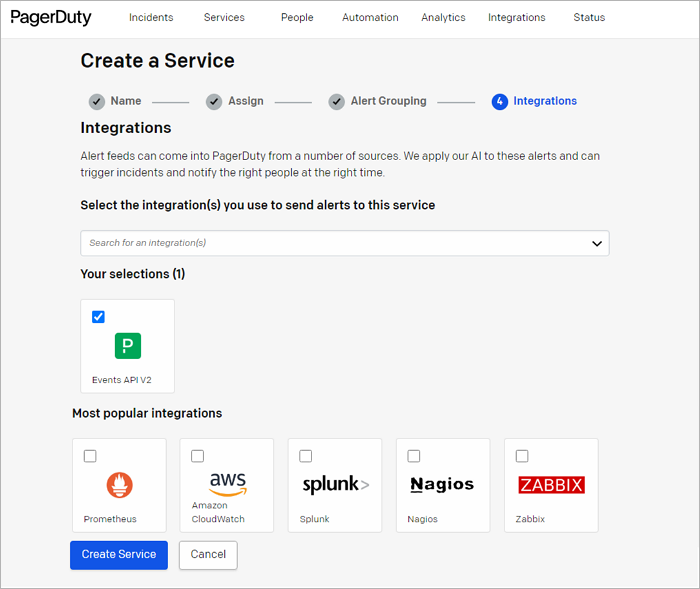Open the Integrations nav menu
The image size is (700, 589).
(x=517, y=17)
